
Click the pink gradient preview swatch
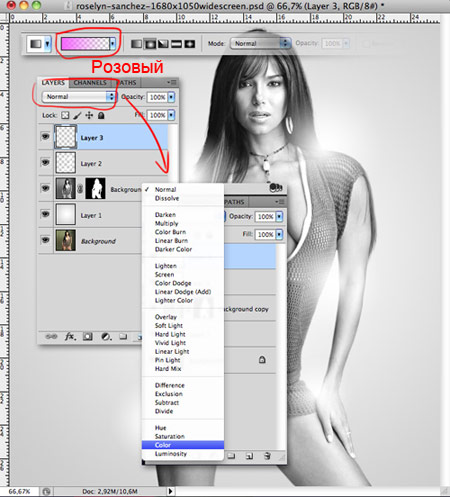[x=85, y=44]
